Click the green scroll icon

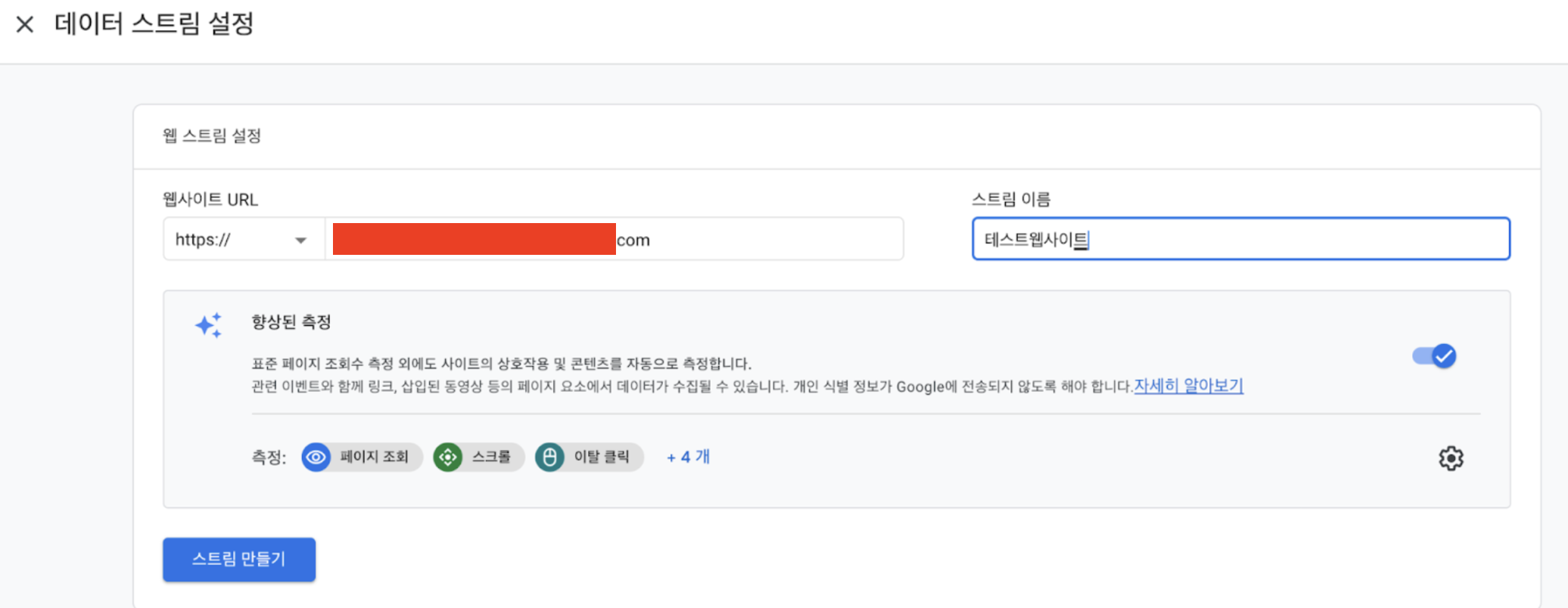pos(448,457)
